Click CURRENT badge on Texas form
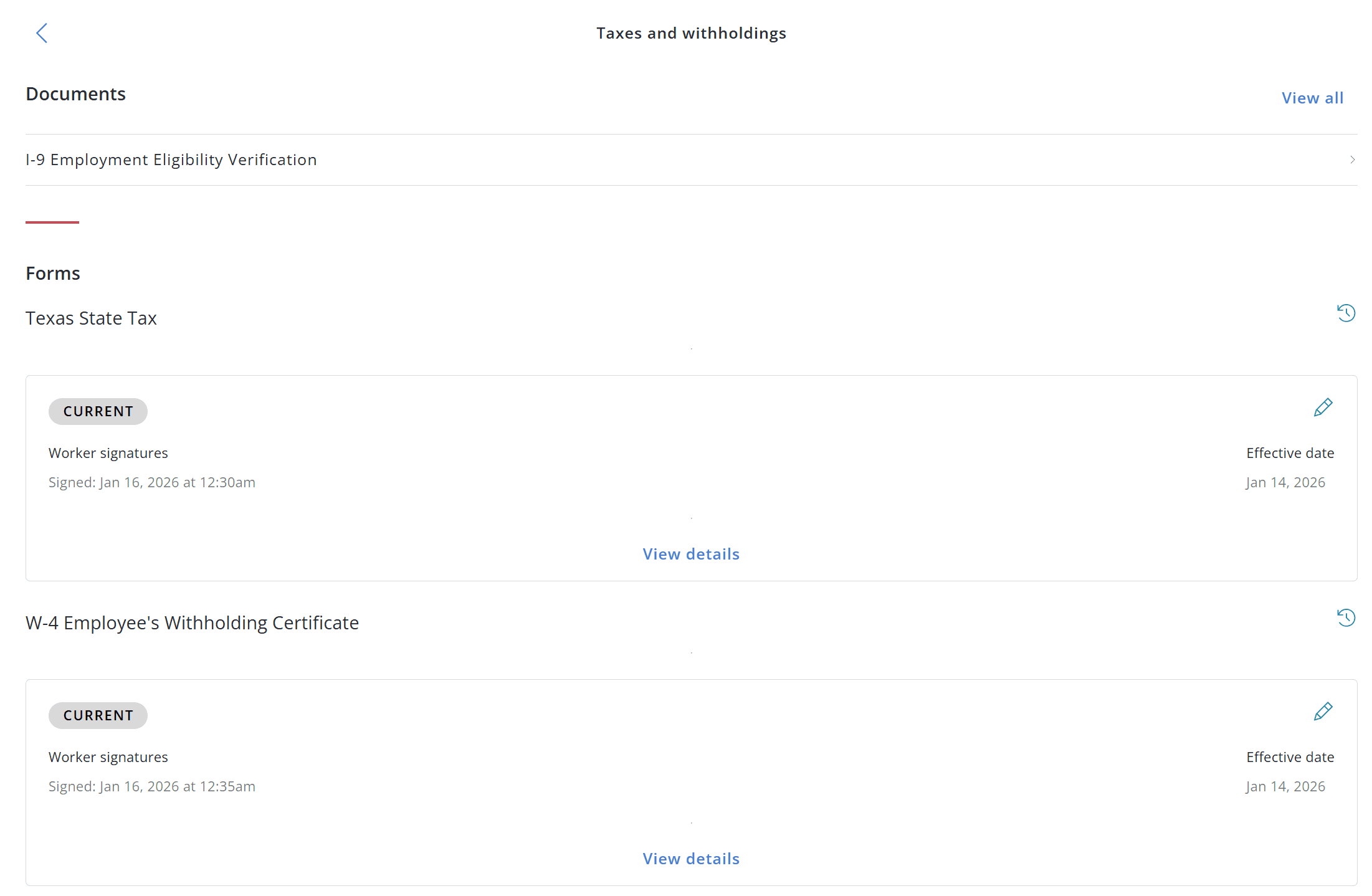Image resolution: width=1372 pixels, height=896 pixels. point(98,411)
